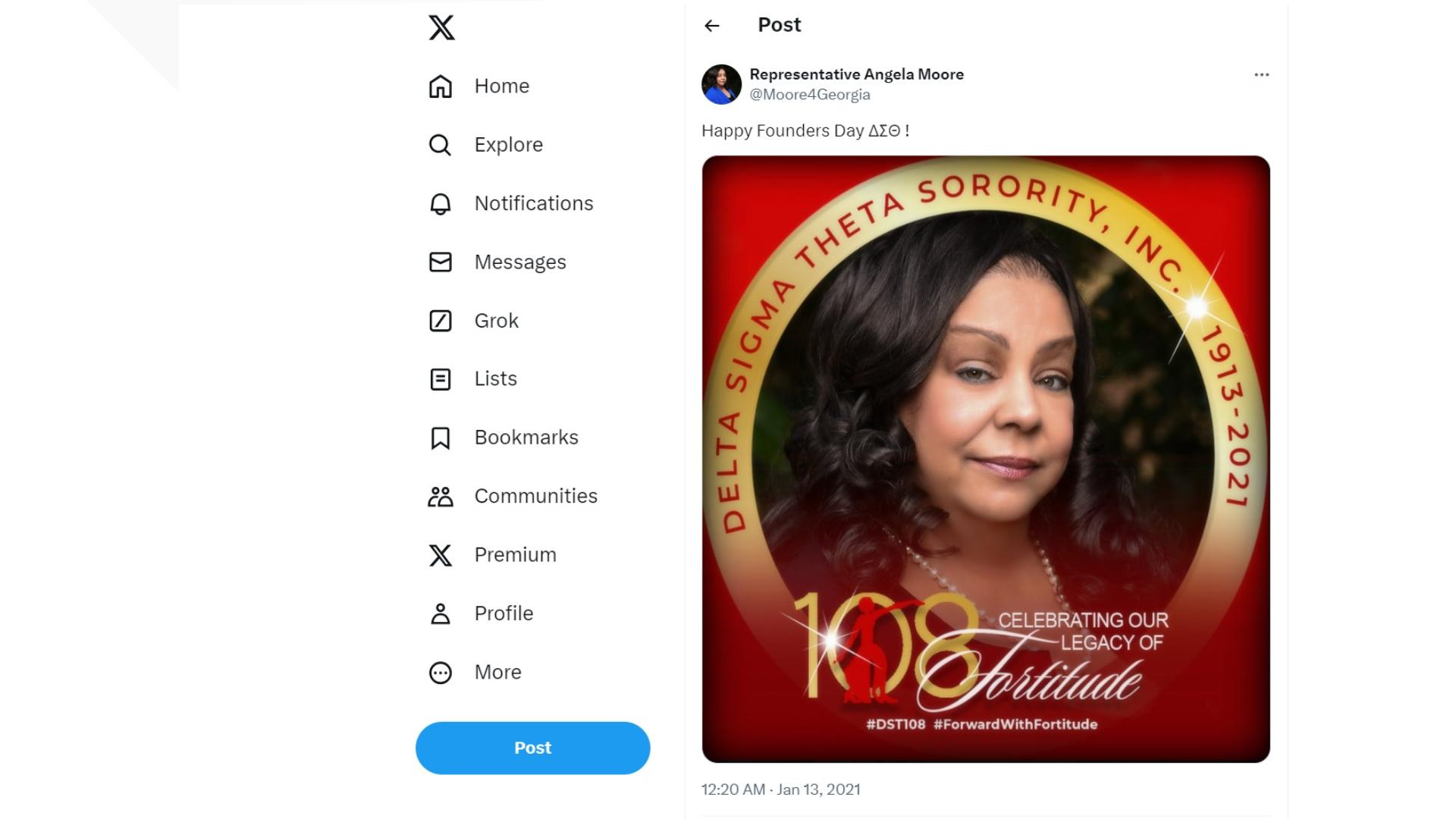Check the Notifications bell icon
1456x819 pixels.
click(441, 202)
